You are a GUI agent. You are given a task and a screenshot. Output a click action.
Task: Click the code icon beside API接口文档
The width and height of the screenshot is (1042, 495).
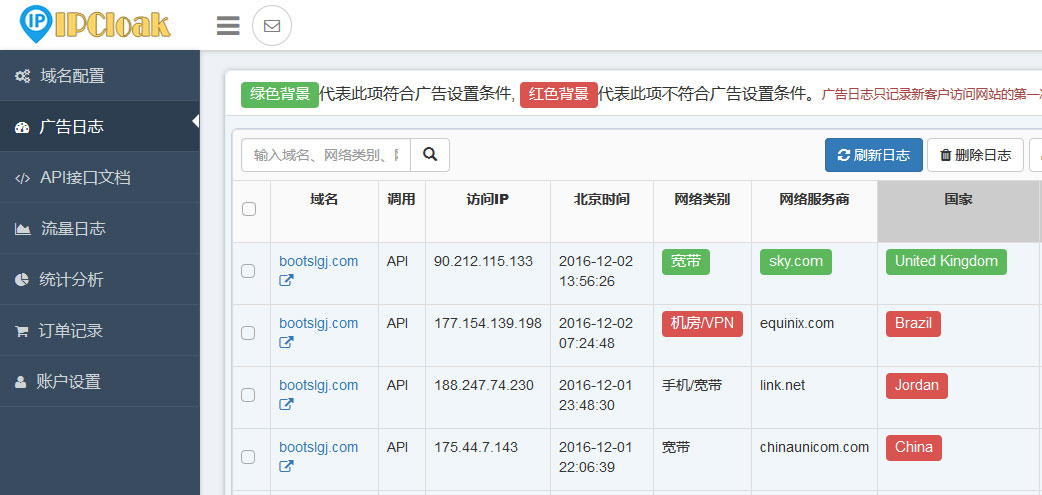tap(23, 178)
